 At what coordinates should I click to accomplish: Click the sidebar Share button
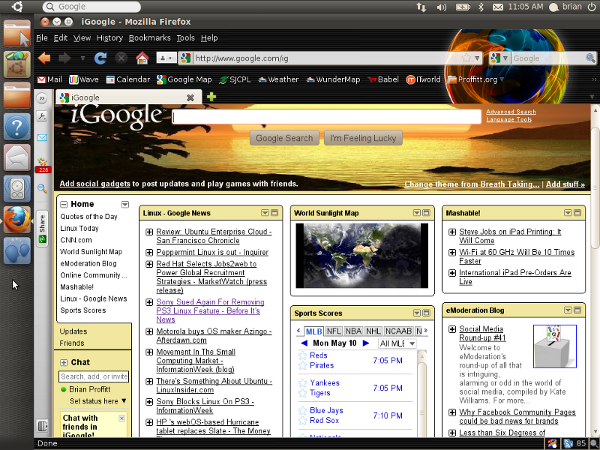pyautogui.click(x=42, y=228)
